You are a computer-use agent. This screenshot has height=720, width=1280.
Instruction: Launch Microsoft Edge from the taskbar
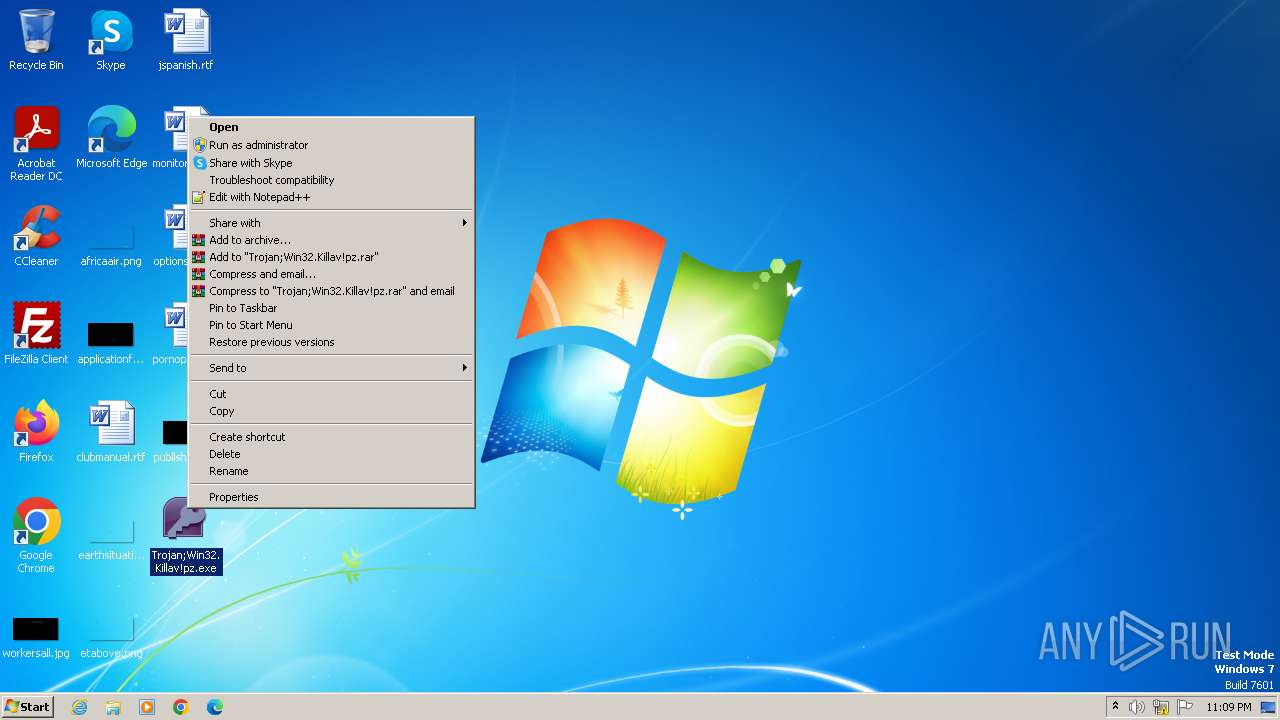[215, 707]
